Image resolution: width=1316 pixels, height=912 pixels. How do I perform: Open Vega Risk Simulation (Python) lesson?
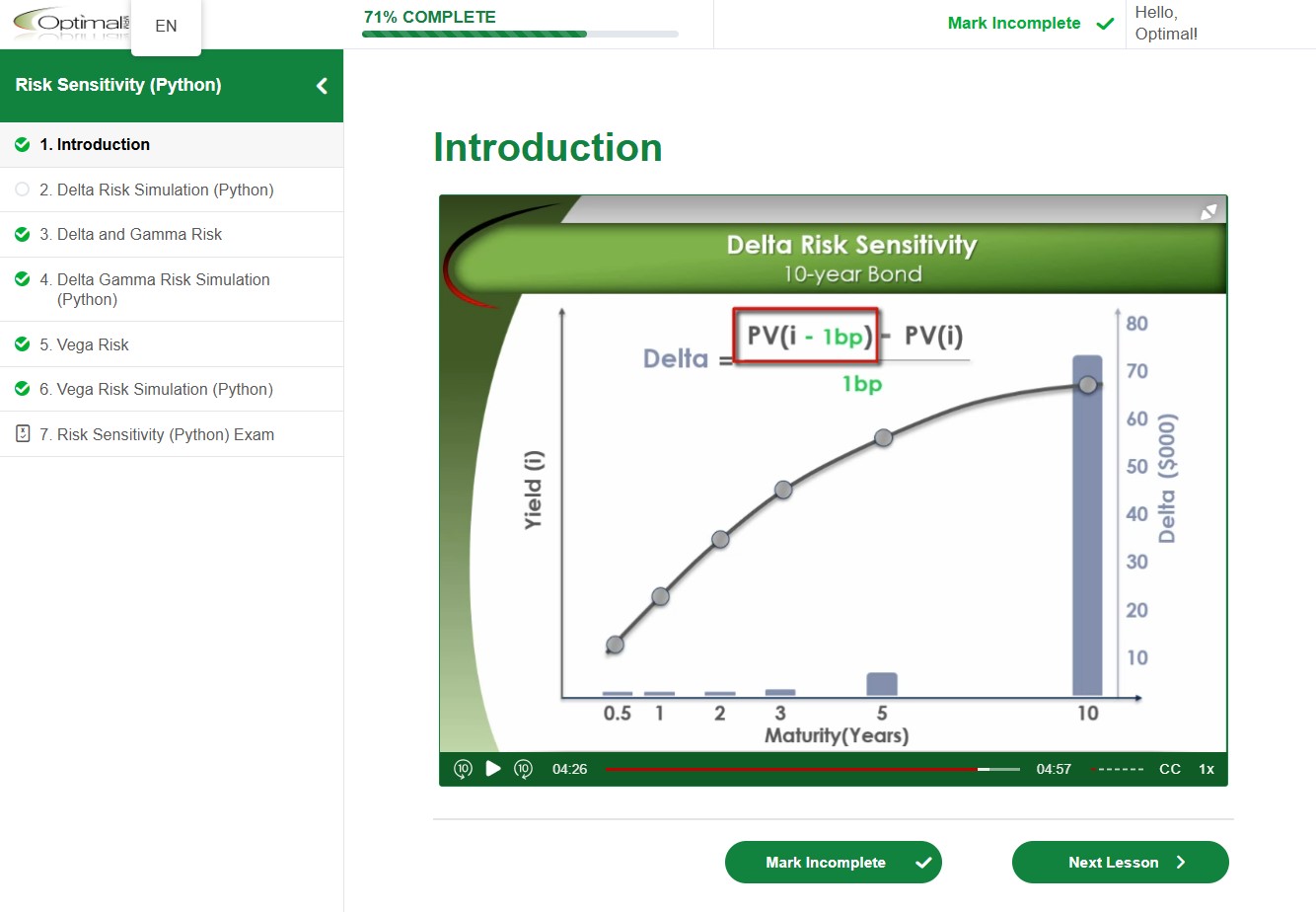click(x=166, y=389)
